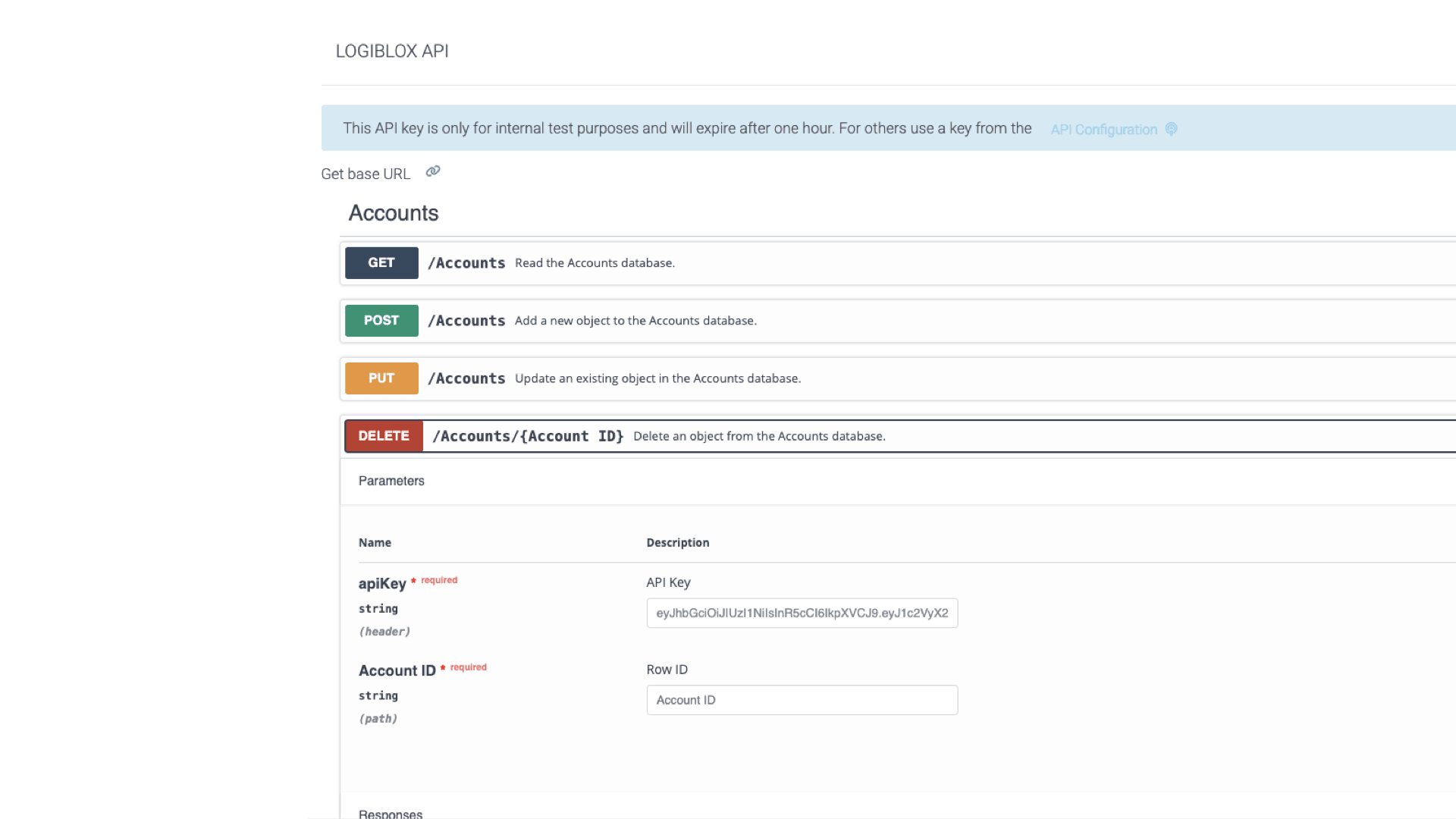1456x819 pixels.
Task: Click the Parameters section label
Action: point(391,480)
